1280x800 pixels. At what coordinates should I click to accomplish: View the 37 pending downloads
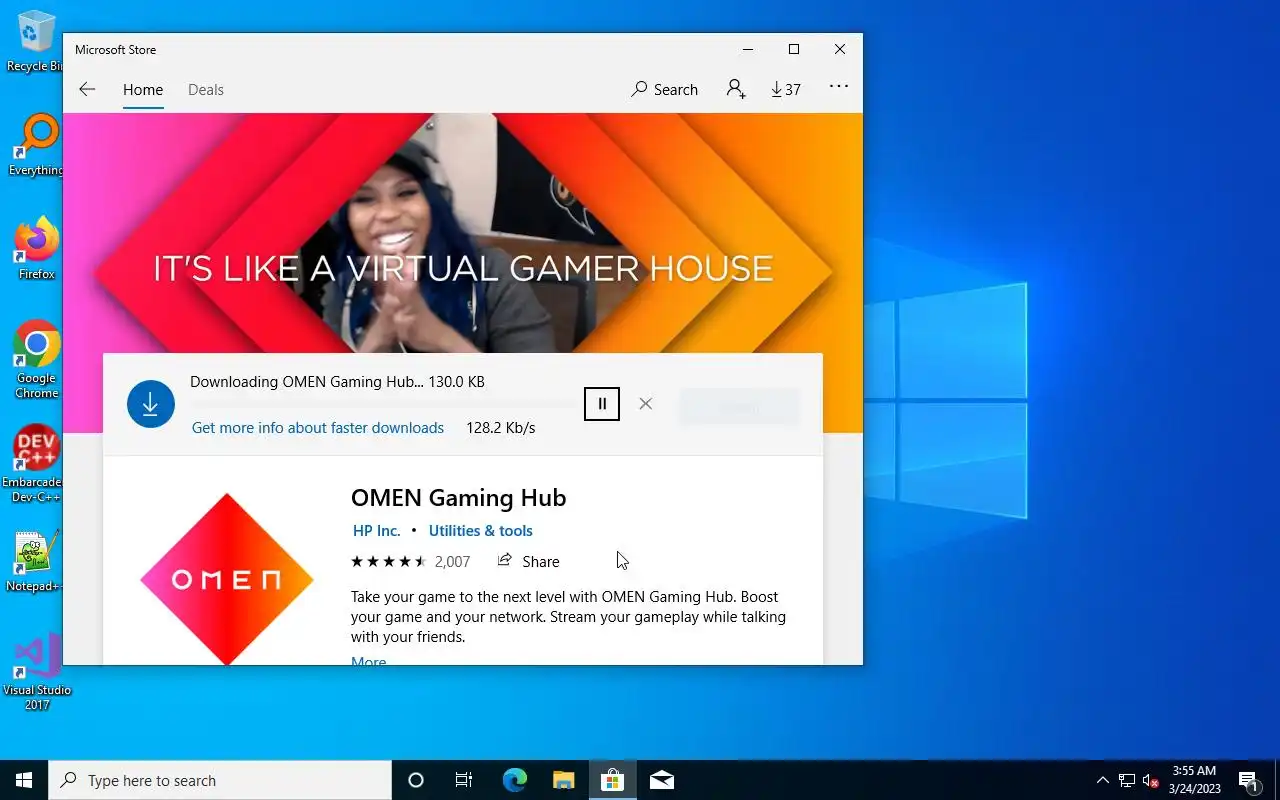click(786, 89)
